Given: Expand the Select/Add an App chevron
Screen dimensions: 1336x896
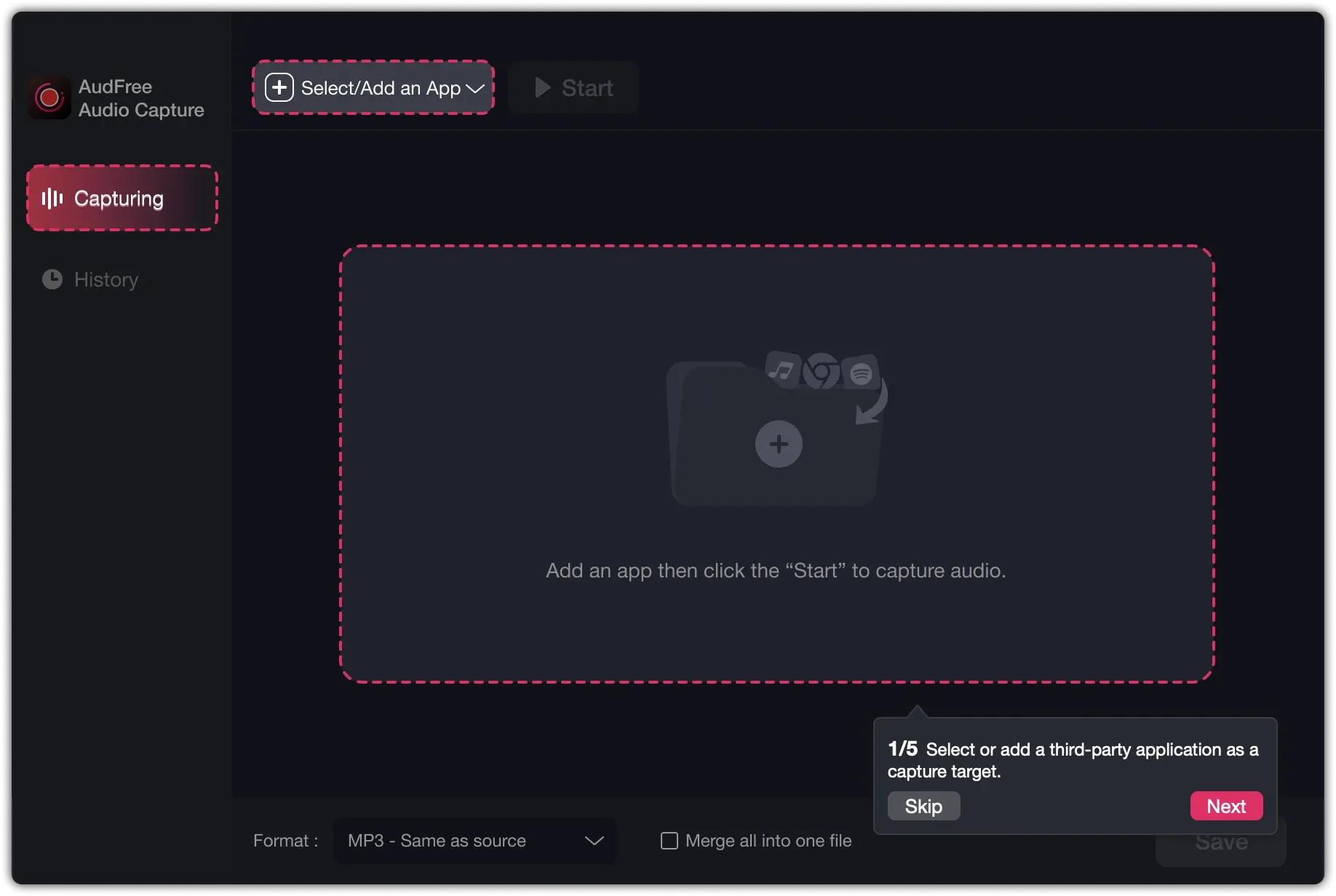Looking at the screenshot, I should (477, 88).
